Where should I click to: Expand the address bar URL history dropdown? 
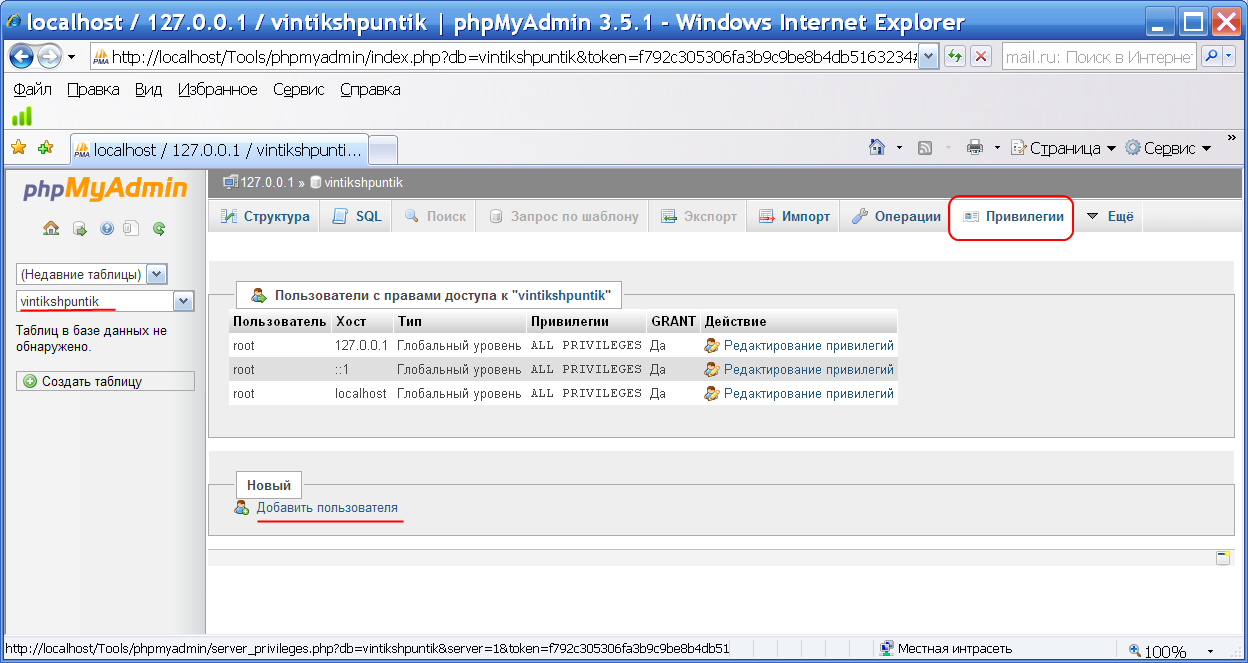tap(929, 57)
